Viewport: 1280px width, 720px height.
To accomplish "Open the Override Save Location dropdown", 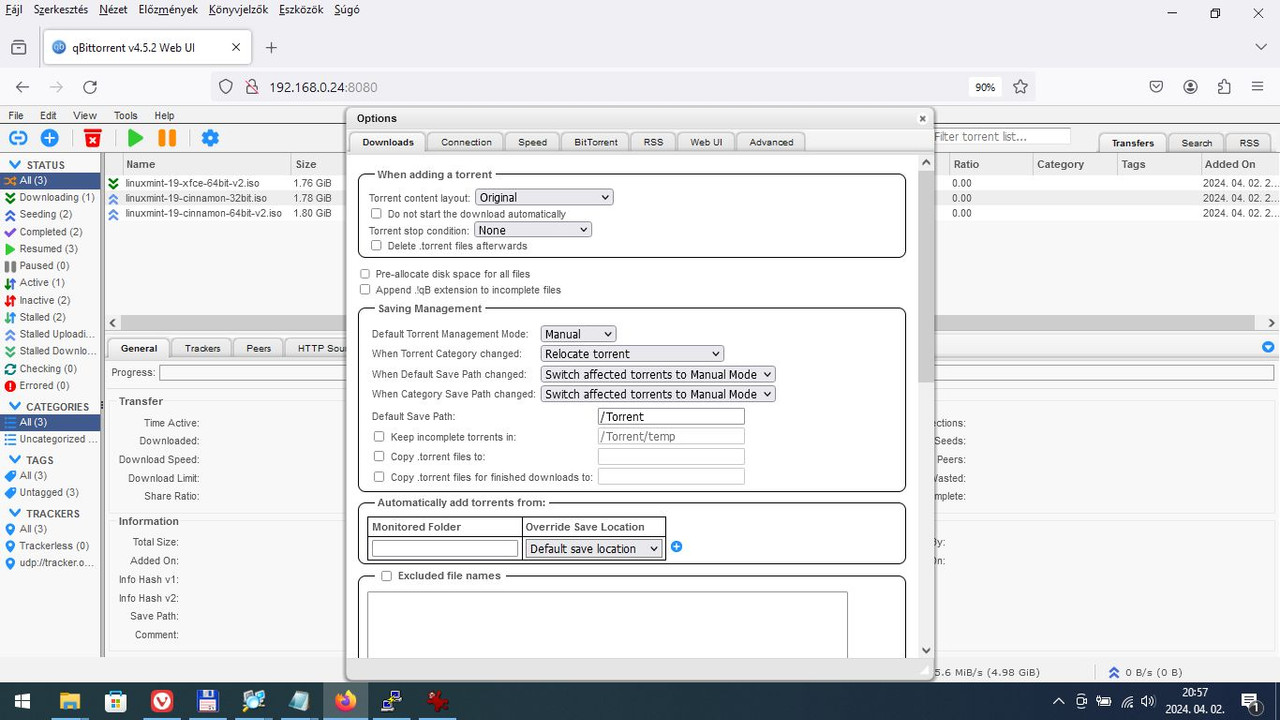I will 594,548.
